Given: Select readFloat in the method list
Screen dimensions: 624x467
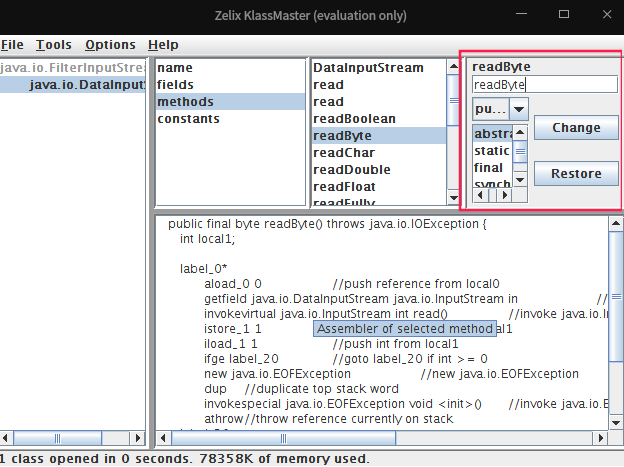Looking at the screenshot, I should tap(379, 187).
